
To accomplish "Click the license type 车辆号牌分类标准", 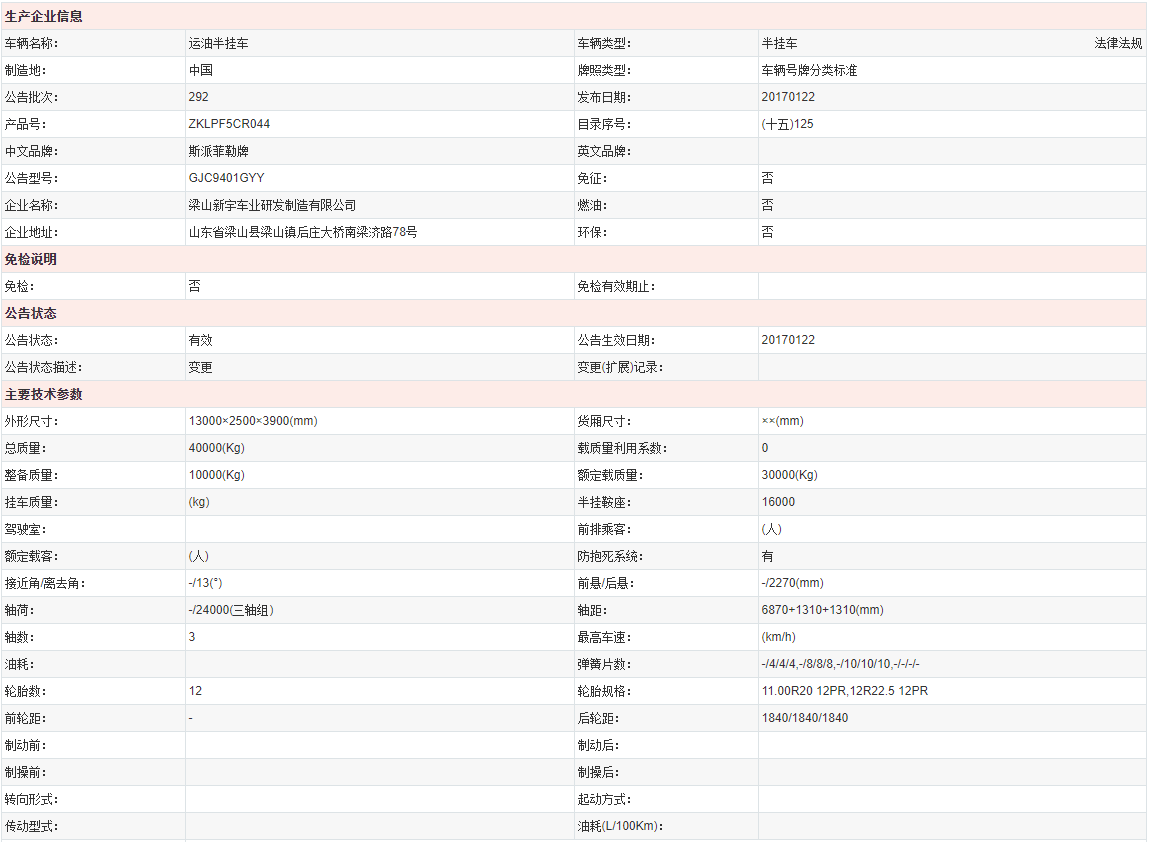I will (809, 71).
